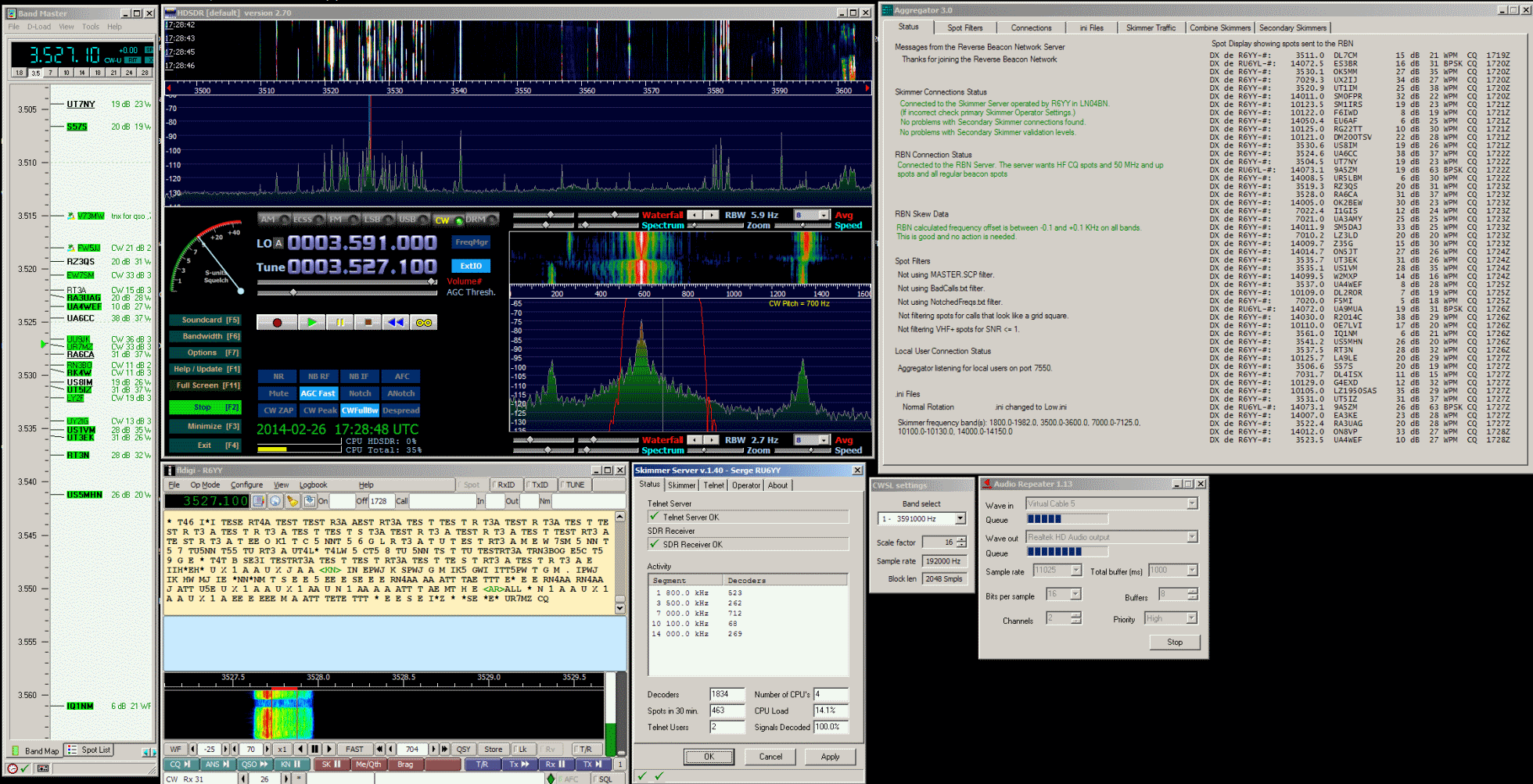This screenshot has width=1533, height=784.
Task: Click the fldigi window title icon
Action: click(170, 470)
